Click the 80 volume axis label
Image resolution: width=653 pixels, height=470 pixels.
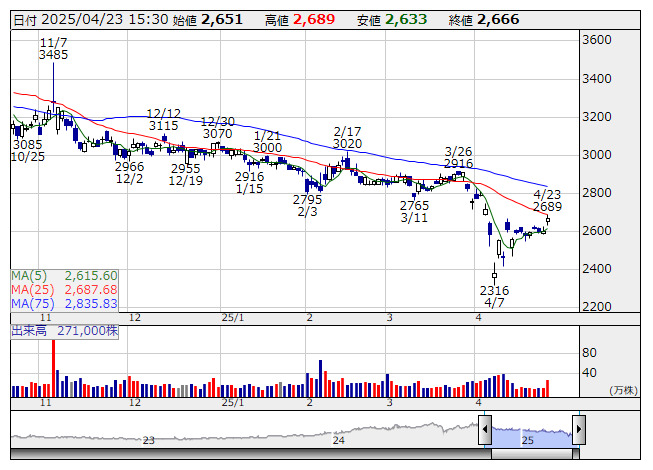[x=589, y=353]
